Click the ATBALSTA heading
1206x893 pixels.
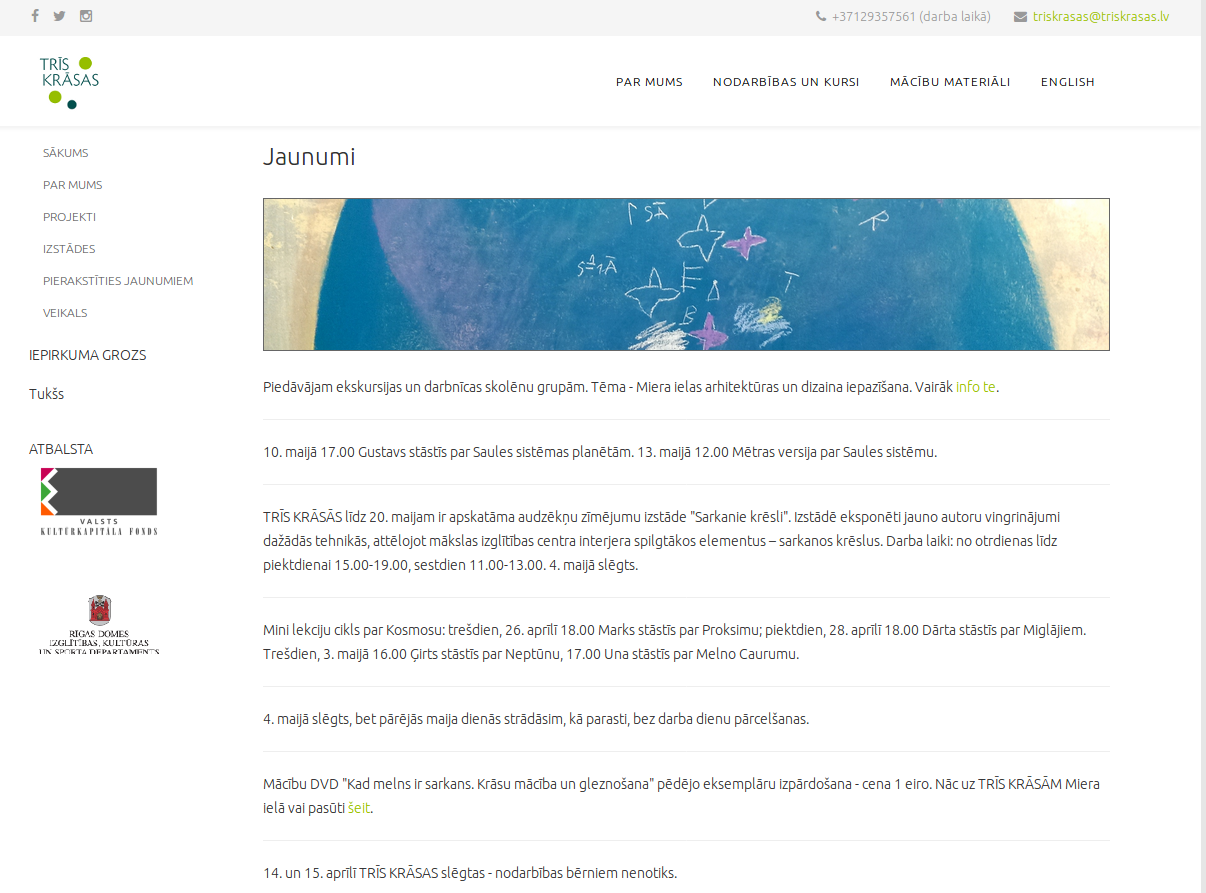pos(61,449)
